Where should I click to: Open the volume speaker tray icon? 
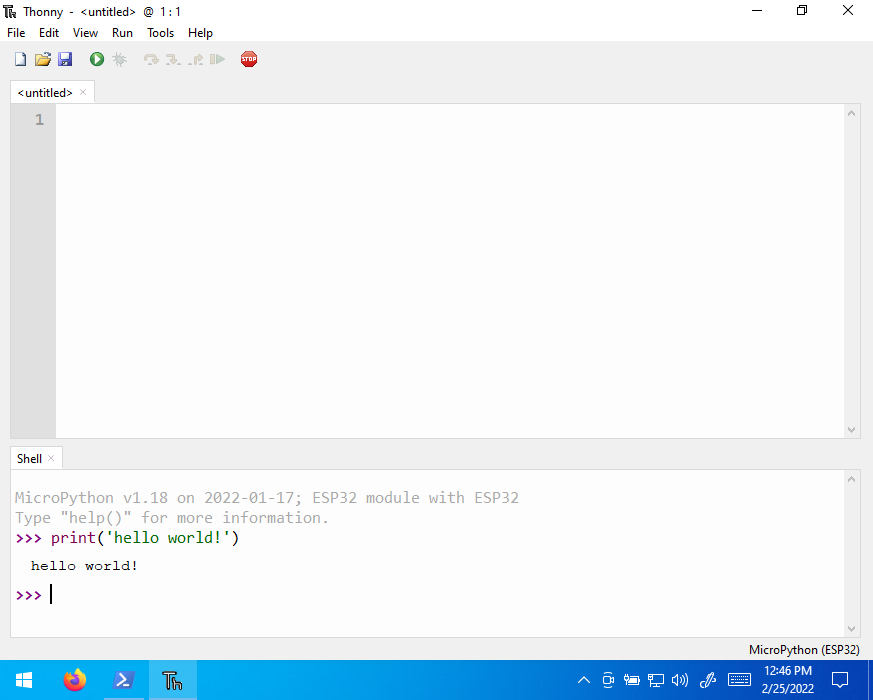pyautogui.click(x=680, y=680)
